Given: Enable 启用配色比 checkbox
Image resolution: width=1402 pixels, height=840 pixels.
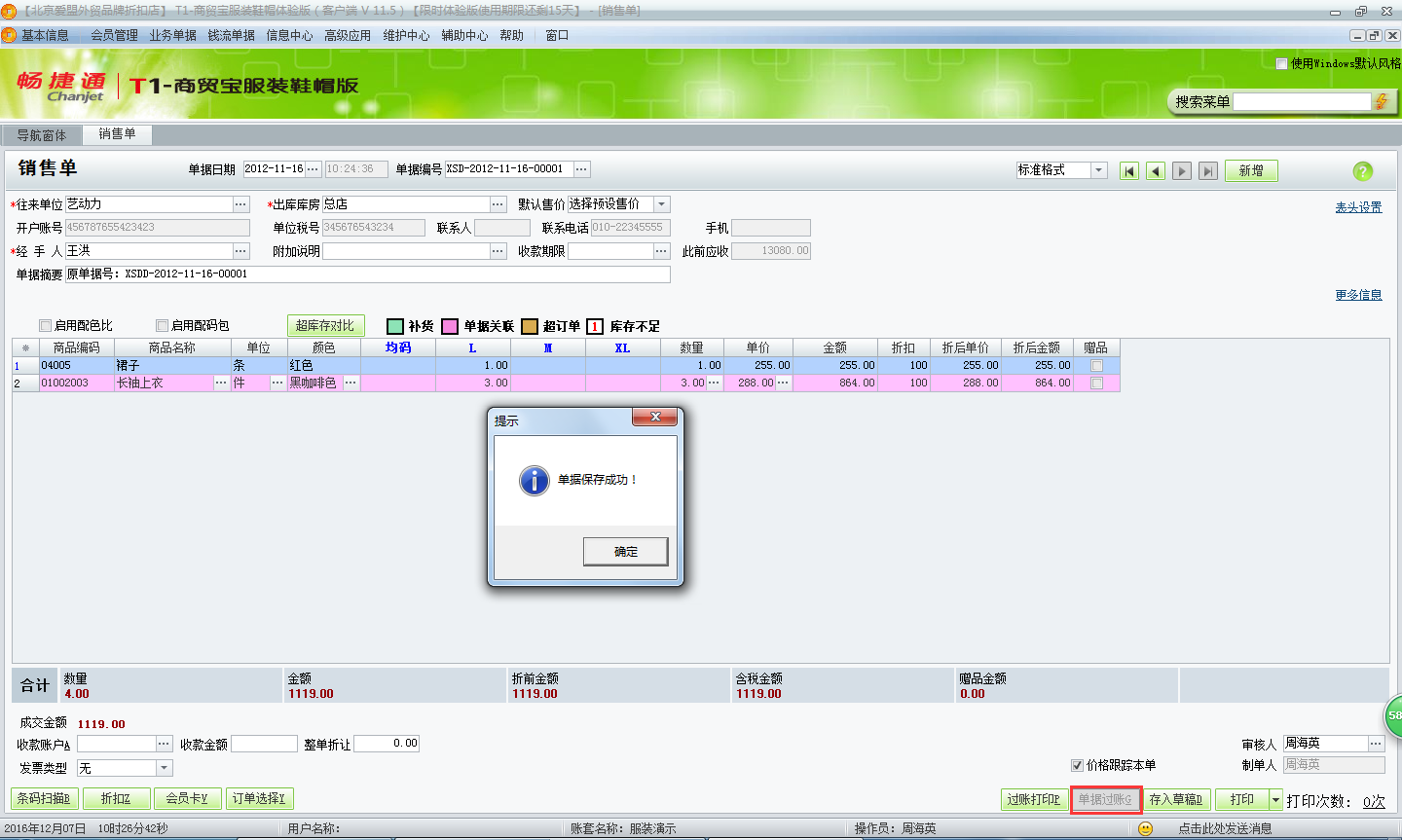Looking at the screenshot, I should (x=45, y=326).
